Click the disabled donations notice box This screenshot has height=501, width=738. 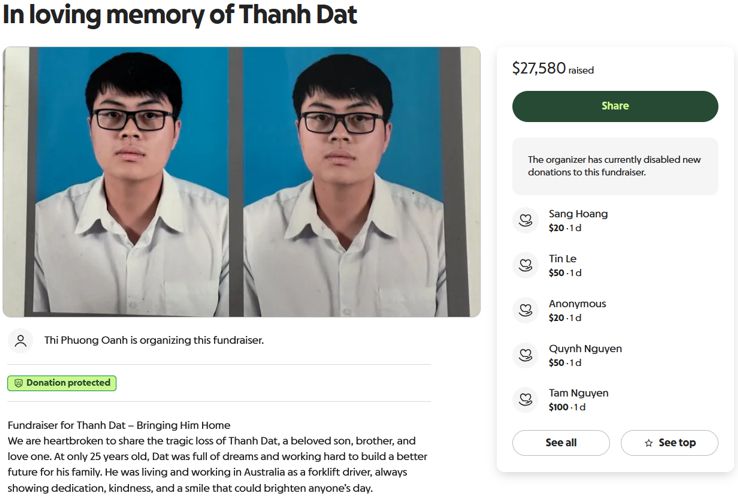coord(615,166)
